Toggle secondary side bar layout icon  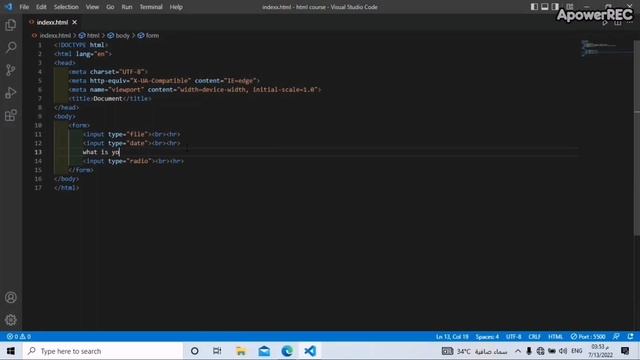pyautogui.click(x=555, y=7)
